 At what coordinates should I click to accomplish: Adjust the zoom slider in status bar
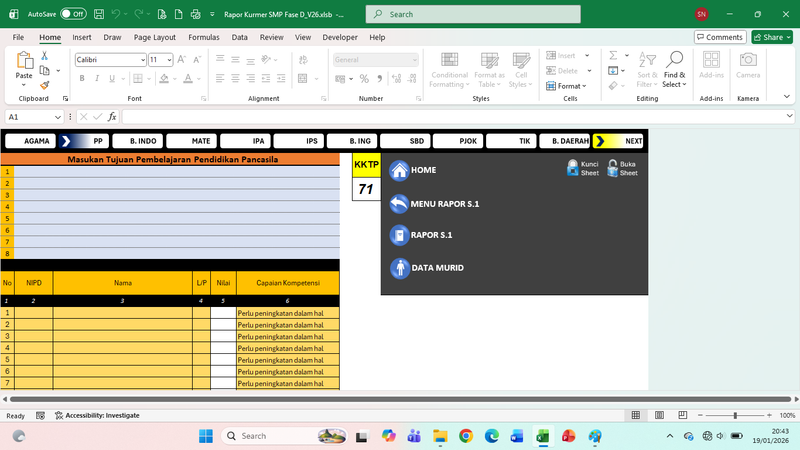pyautogui.click(x=735, y=415)
